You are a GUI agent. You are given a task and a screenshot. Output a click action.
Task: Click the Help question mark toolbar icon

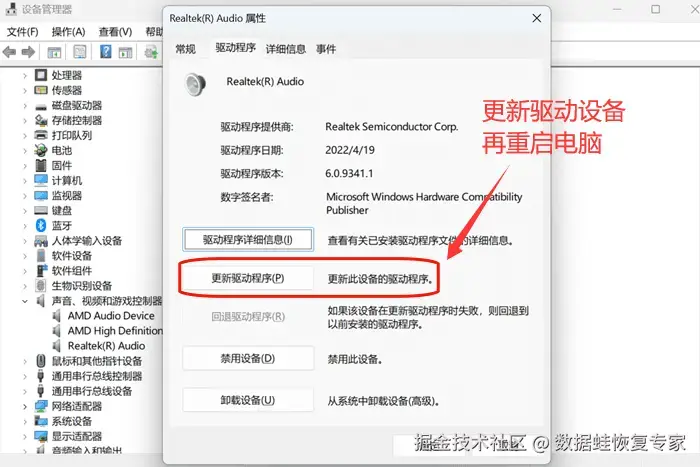click(106, 52)
